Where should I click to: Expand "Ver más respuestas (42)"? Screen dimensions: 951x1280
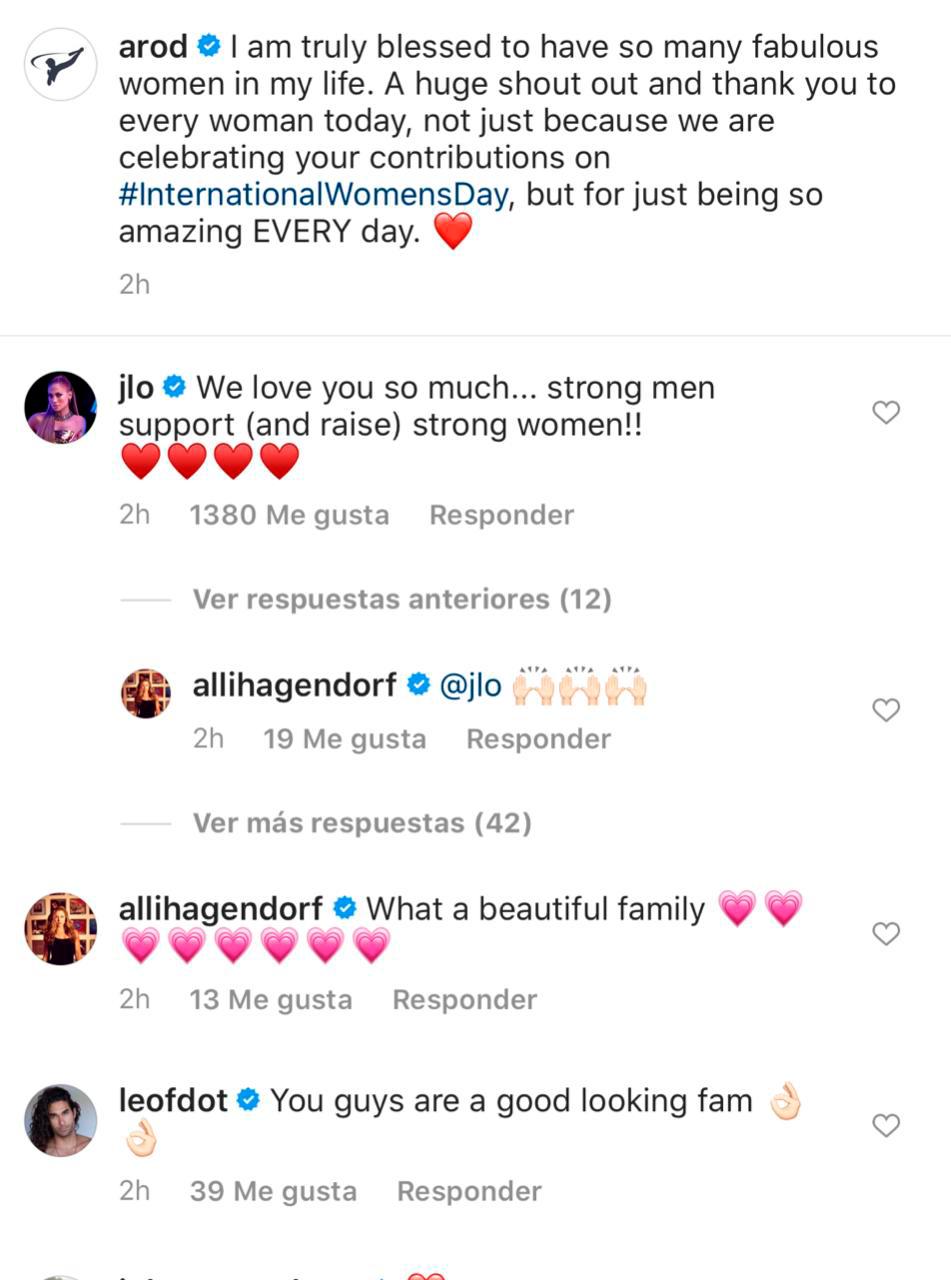click(x=361, y=823)
